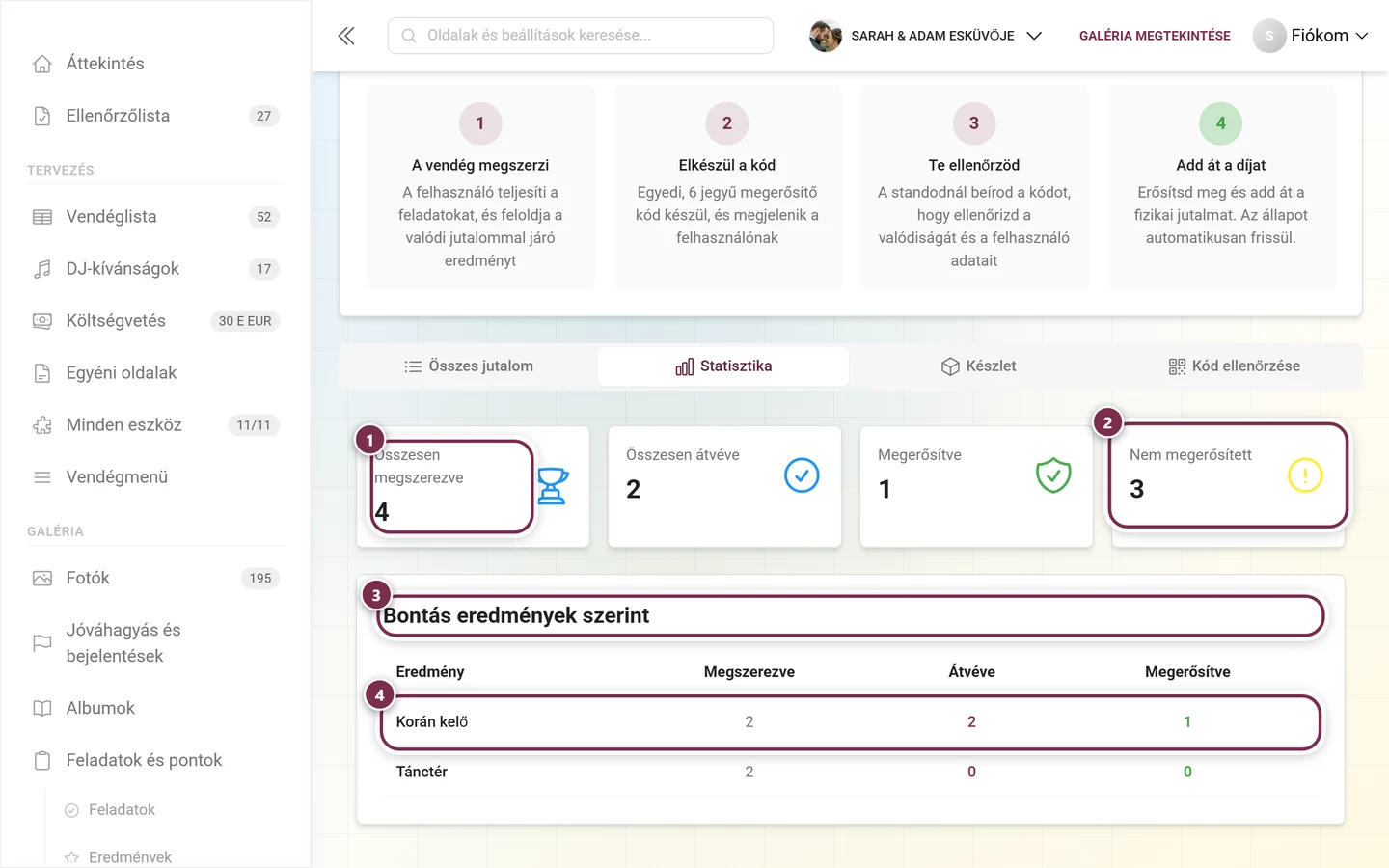Open Feladatok és pontok clipboard icon
The width and height of the screenshot is (1389, 868).
42,761
